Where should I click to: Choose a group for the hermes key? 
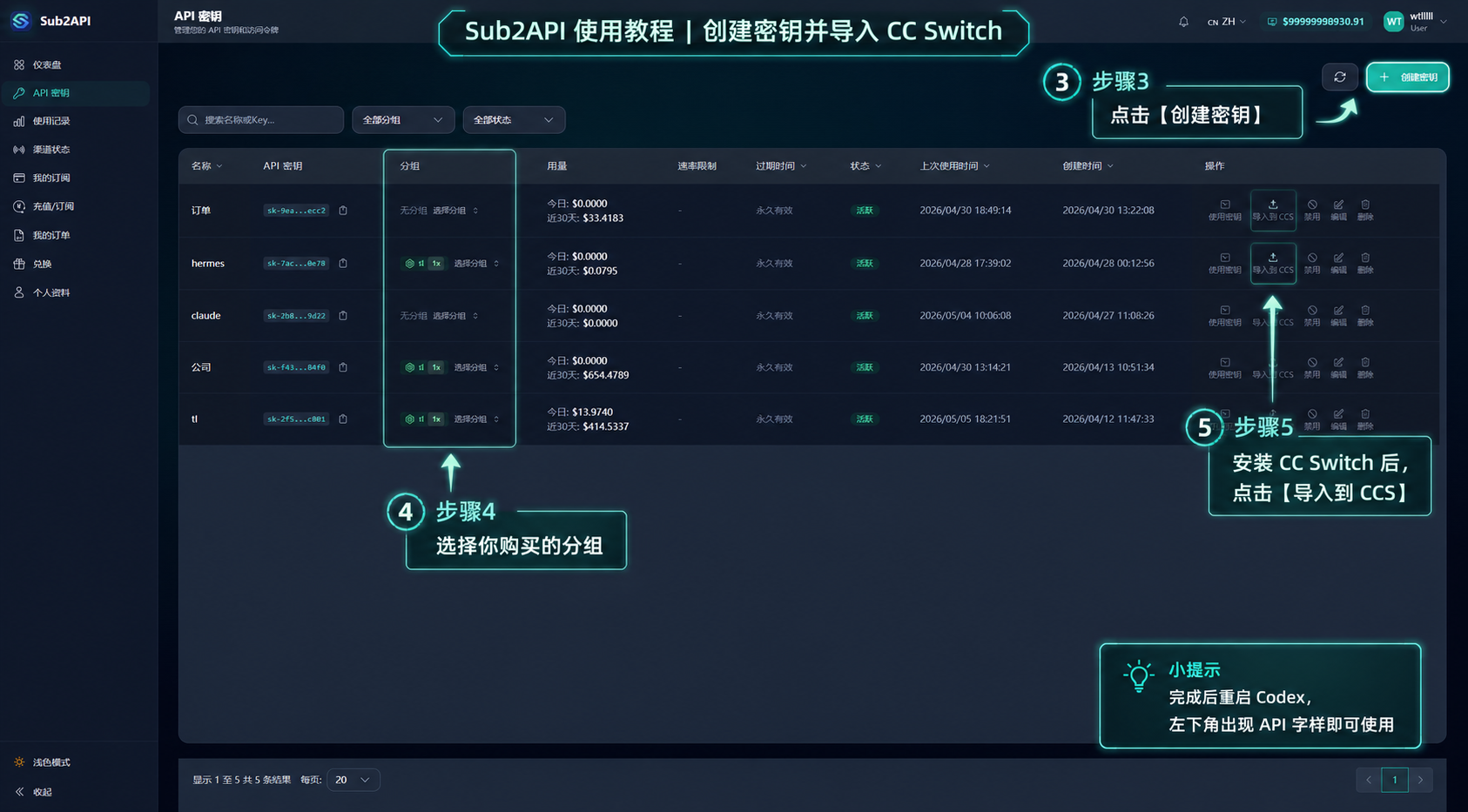coord(476,264)
